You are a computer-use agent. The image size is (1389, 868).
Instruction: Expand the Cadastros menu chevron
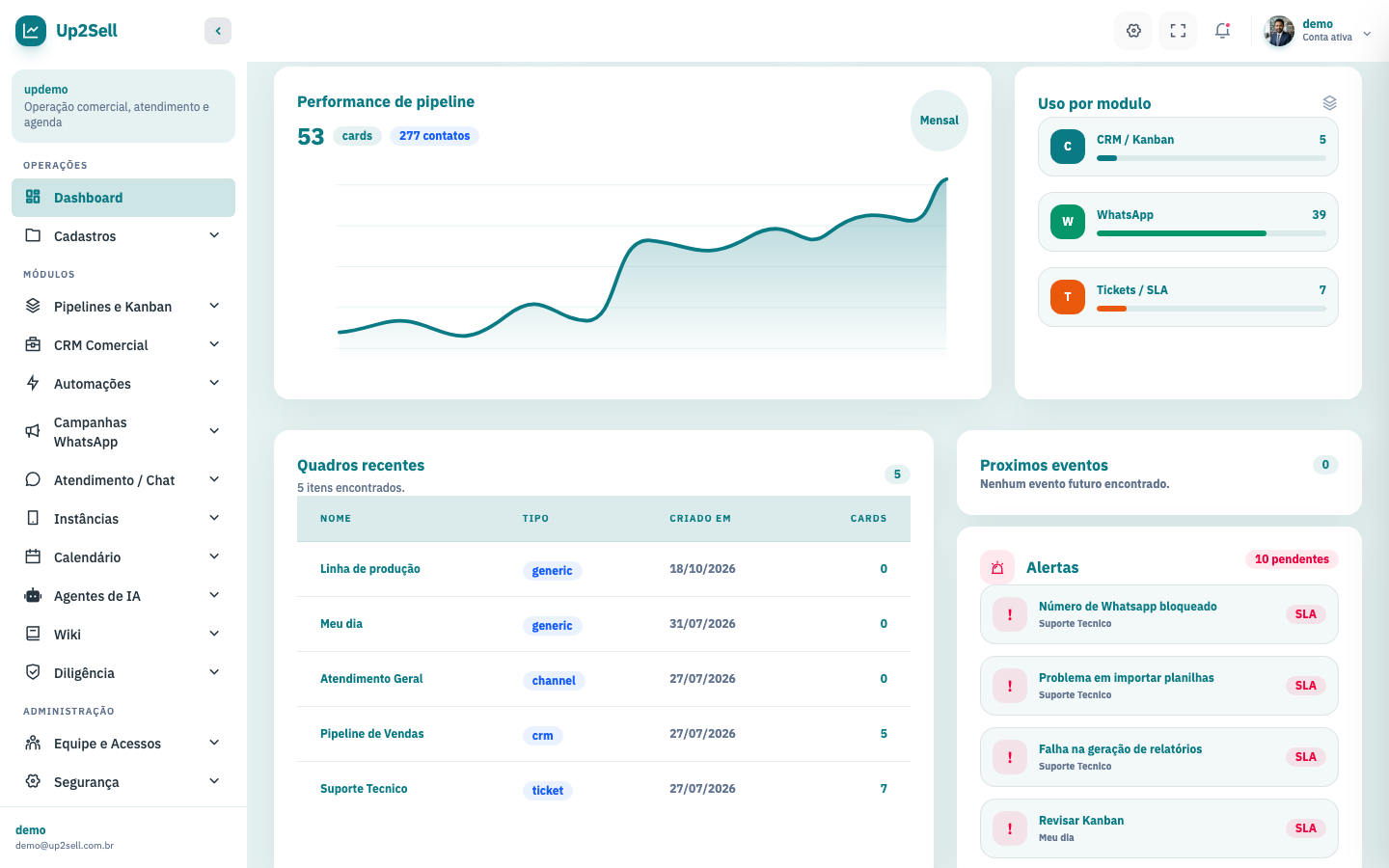point(214,235)
